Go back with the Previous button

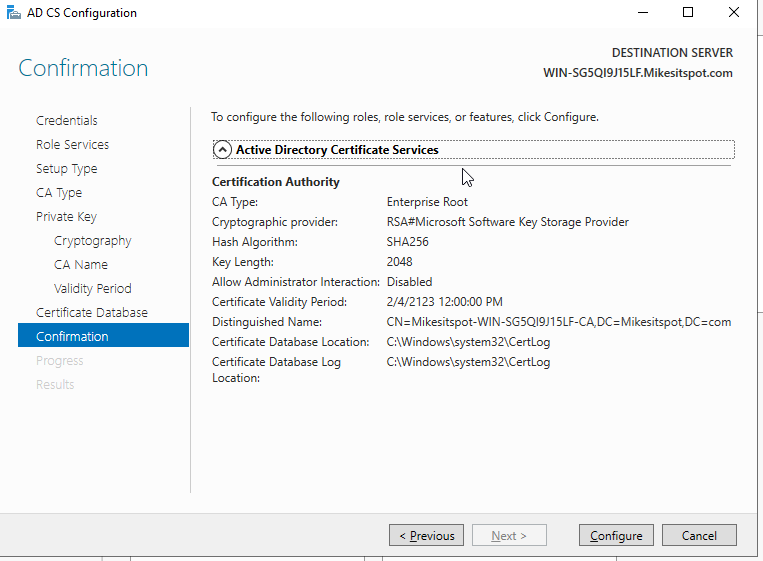(x=426, y=535)
